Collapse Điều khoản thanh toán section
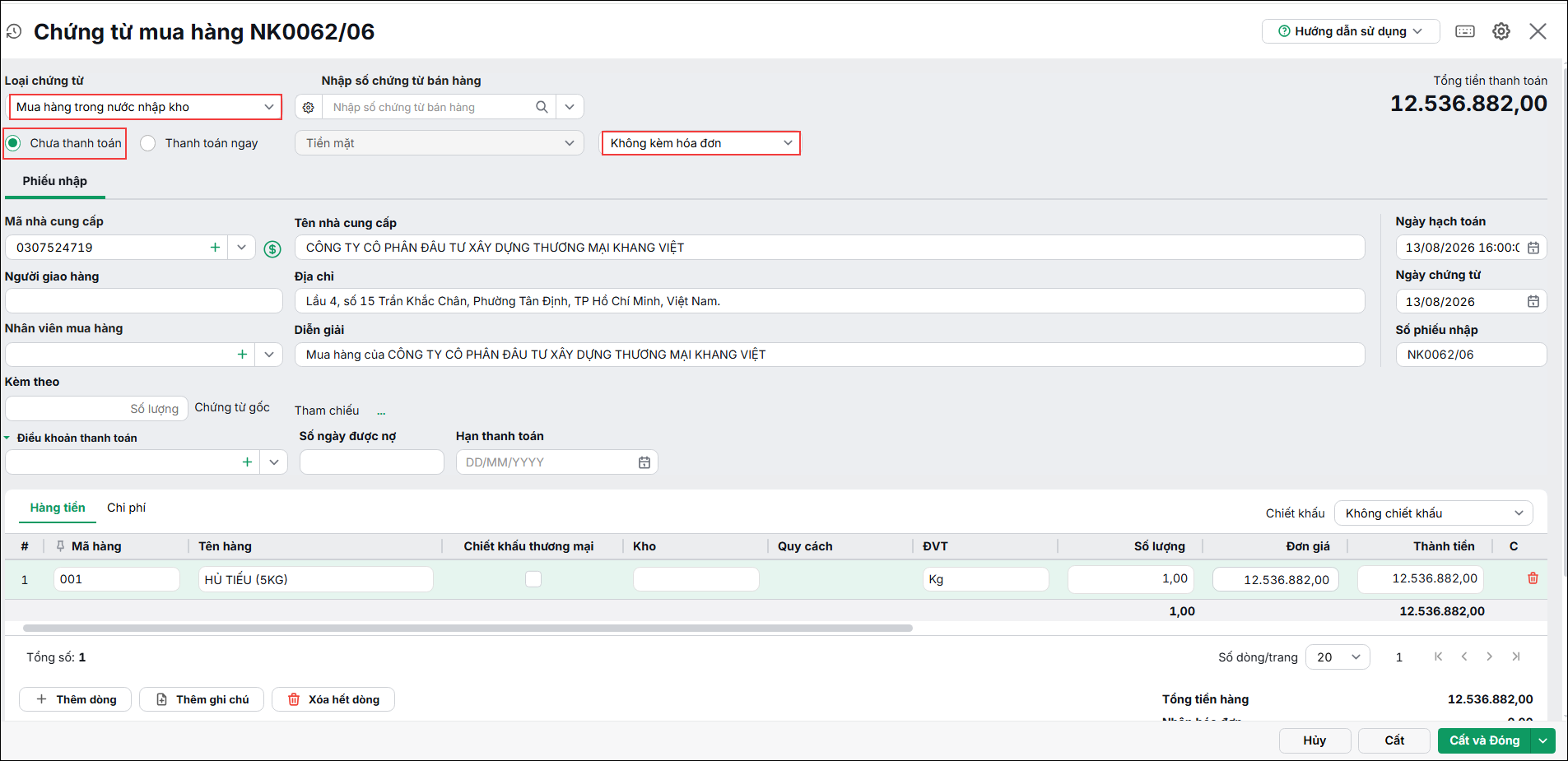The height and width of the screenshot is (761, 1568). 7,438
